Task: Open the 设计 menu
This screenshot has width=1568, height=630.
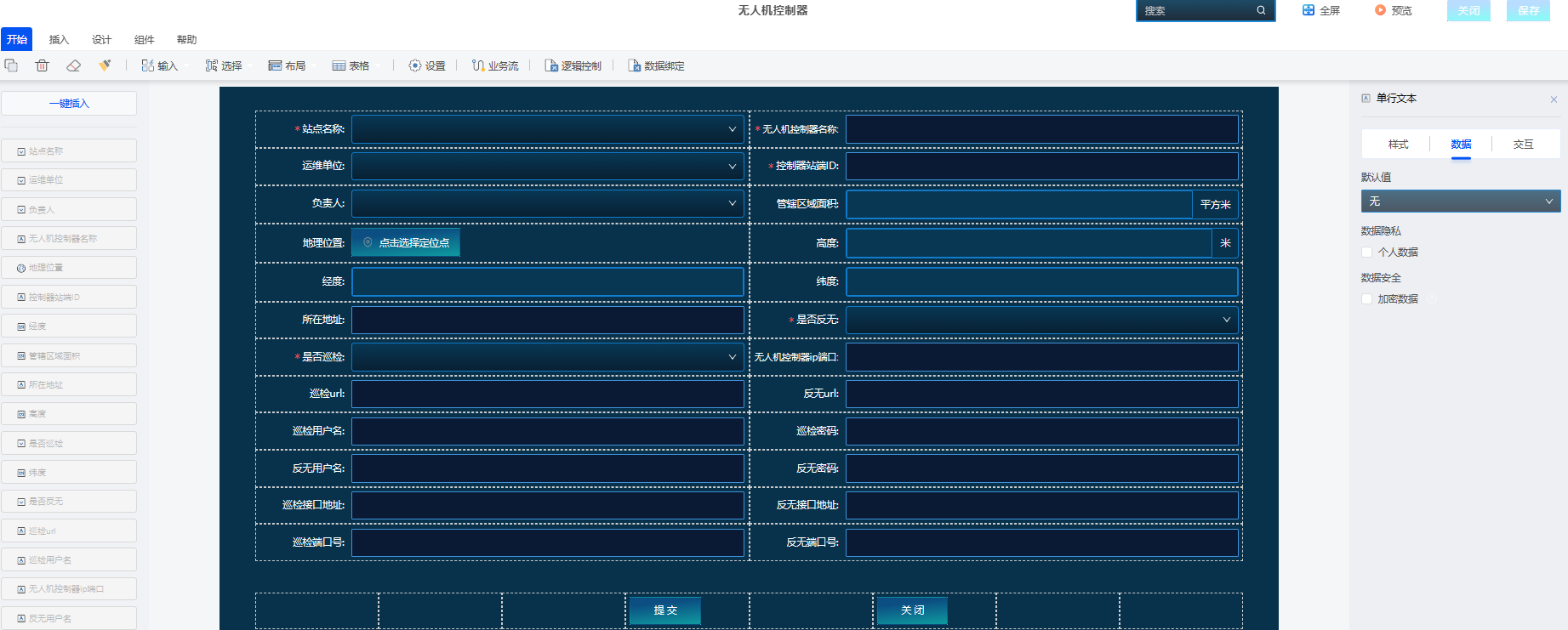Action: click(x=101, y=39)
